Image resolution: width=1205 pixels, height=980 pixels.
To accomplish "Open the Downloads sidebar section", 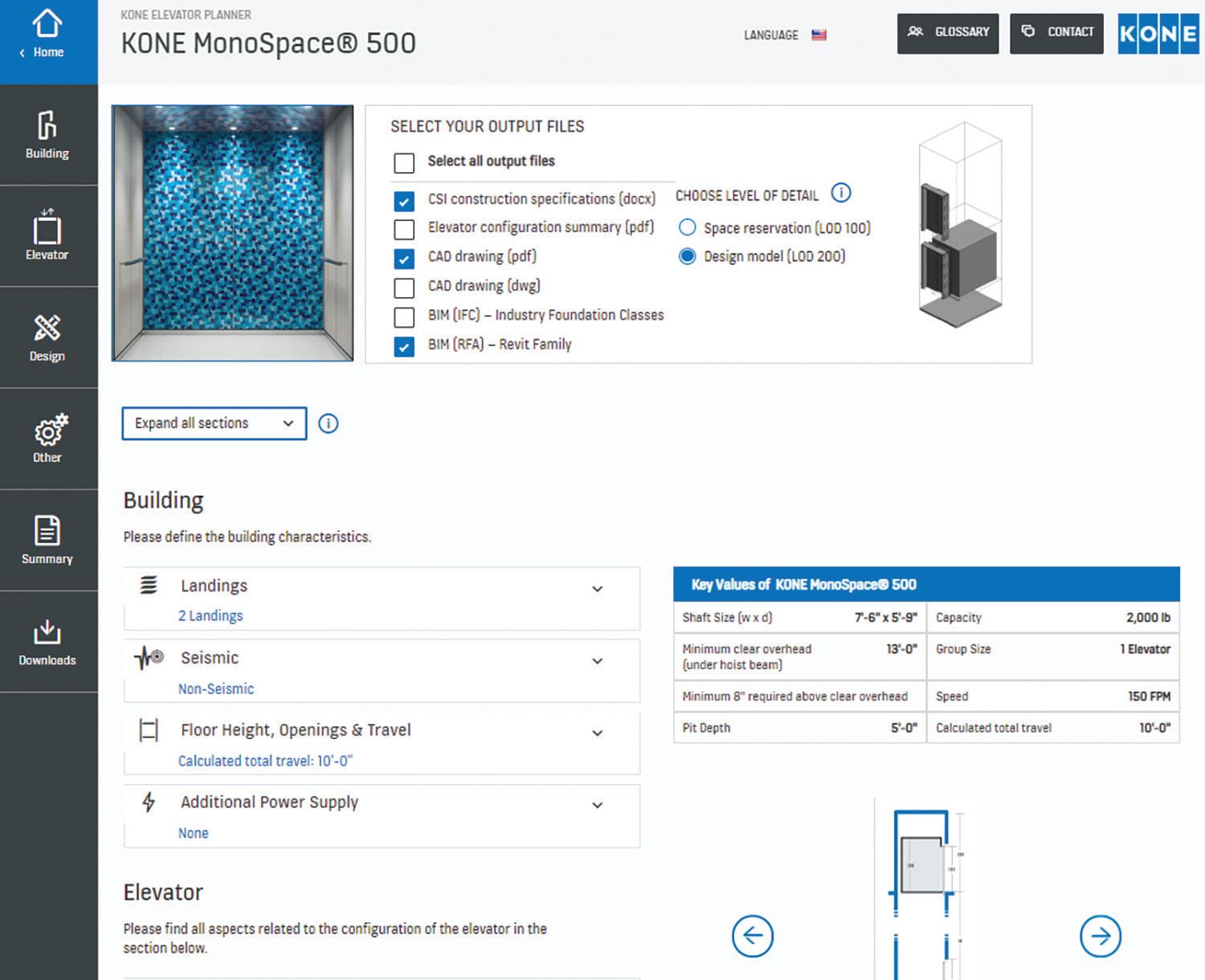I will [x=47, y=642].
